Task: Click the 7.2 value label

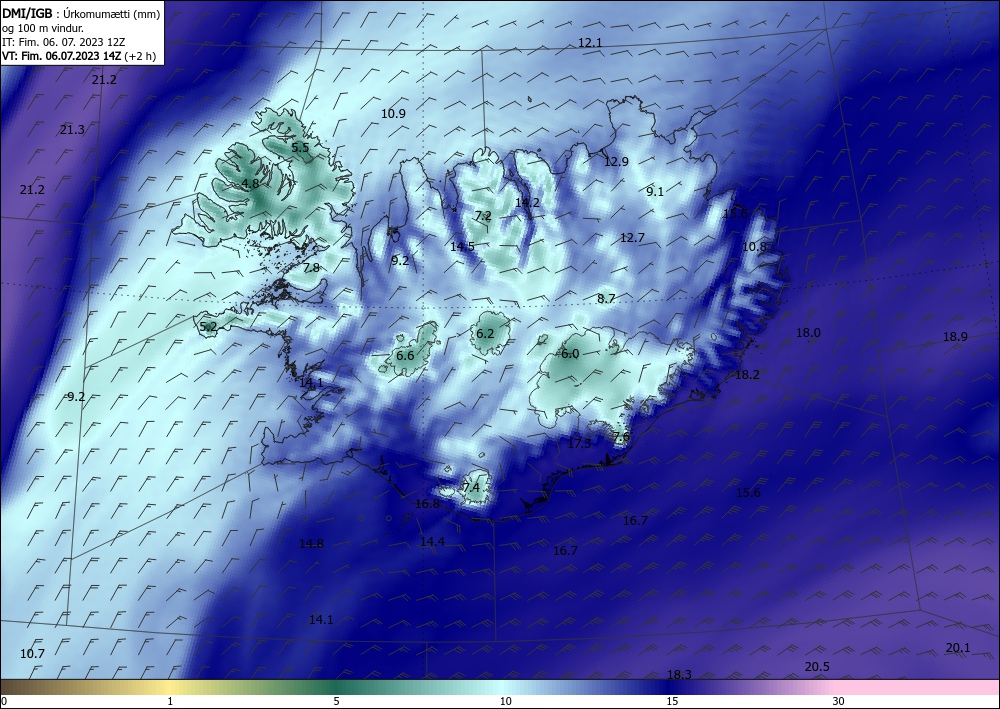Action: point(483,216)
